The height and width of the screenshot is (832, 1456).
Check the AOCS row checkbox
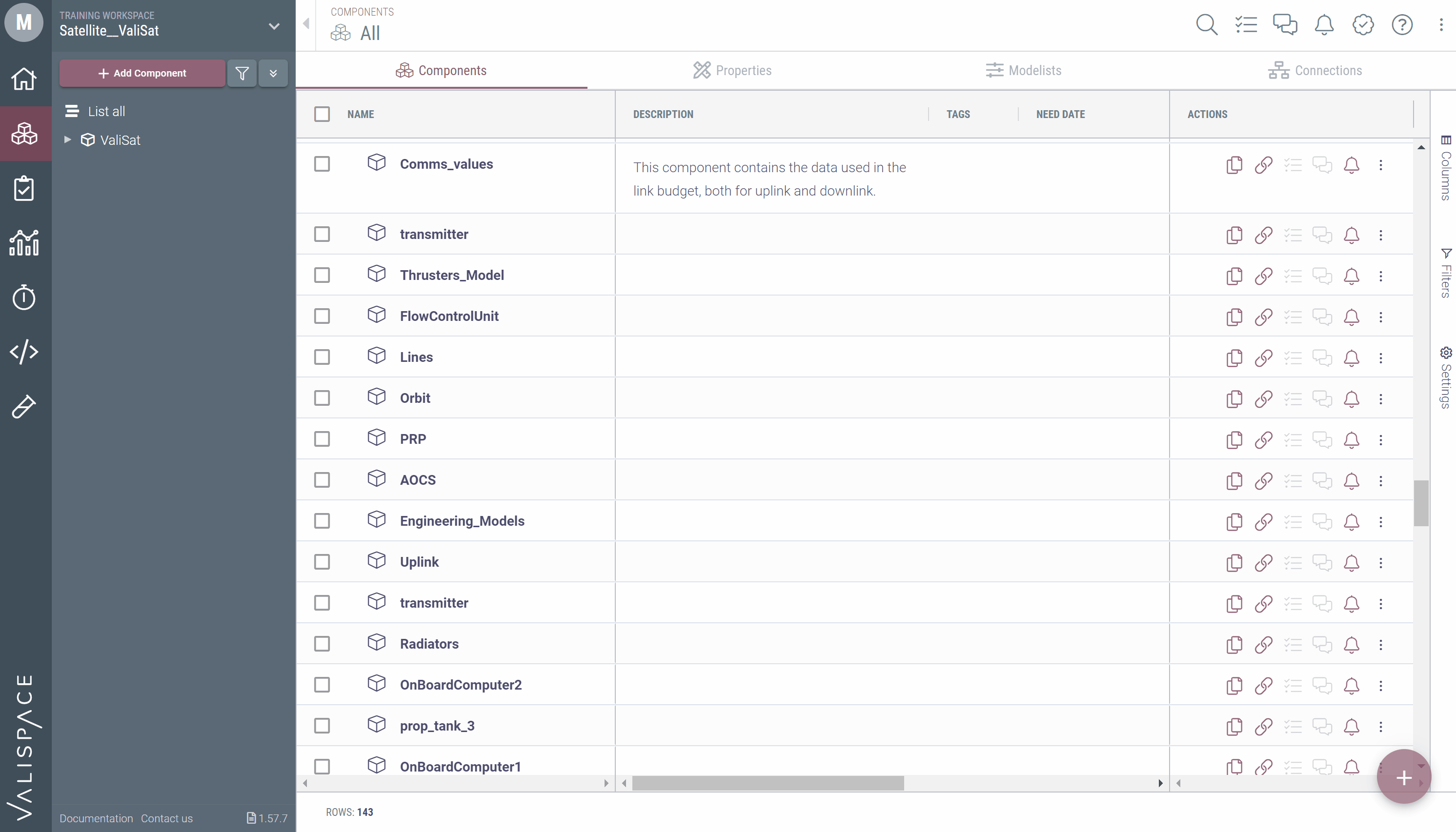(x=322, y=480)
